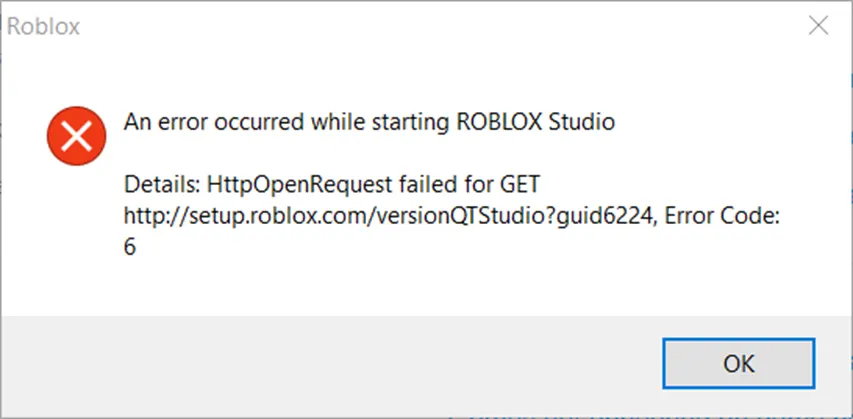Click the 'failed for' text
Image resolution: width=853 pixels, height=419 pixels.
(445, 185)
